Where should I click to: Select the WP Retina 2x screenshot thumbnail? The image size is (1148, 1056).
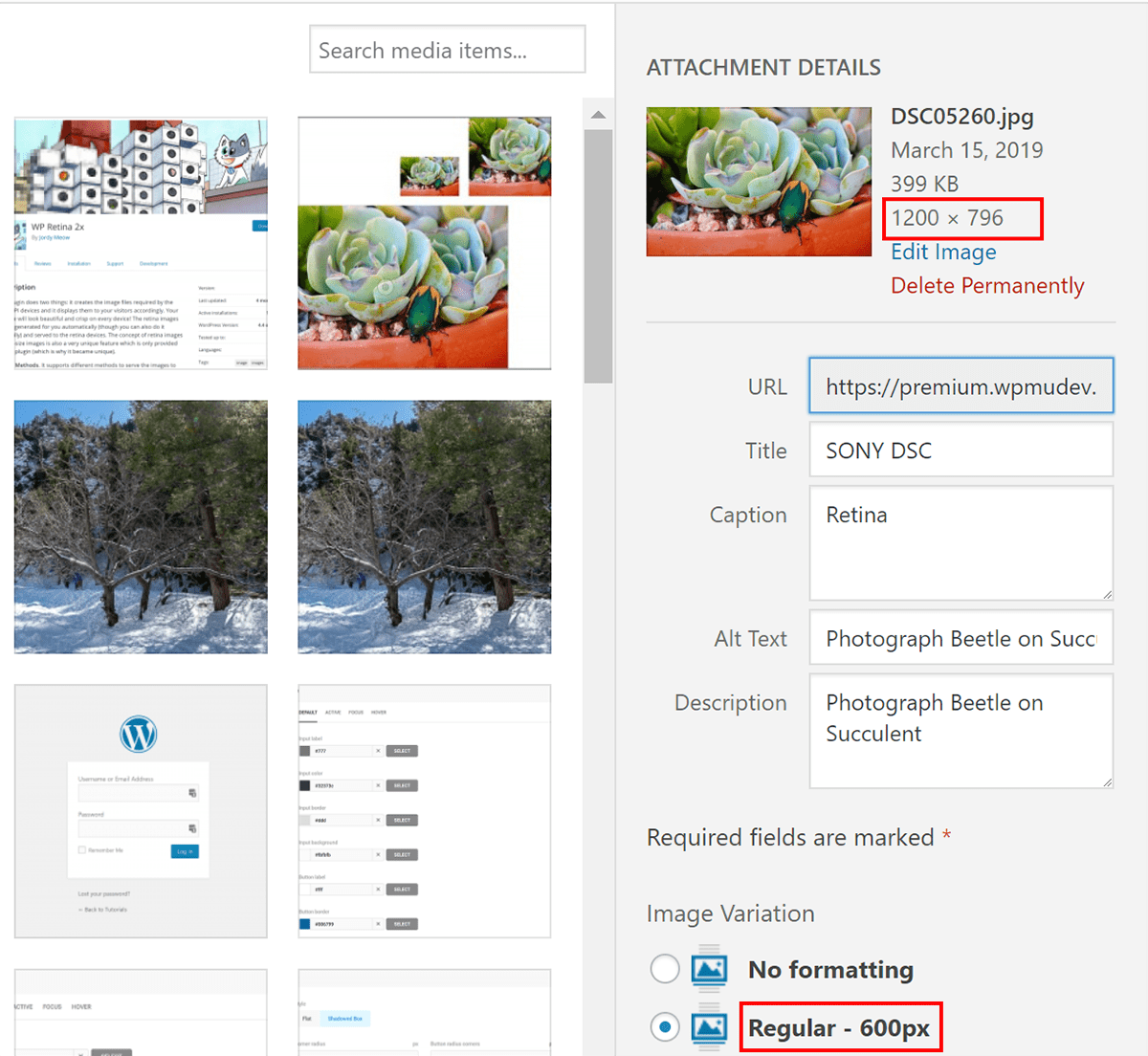(141, 244)
